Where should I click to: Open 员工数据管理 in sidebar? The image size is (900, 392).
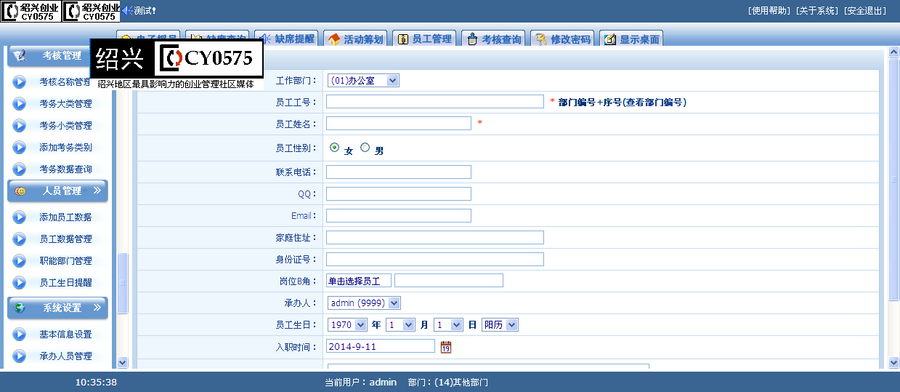[65, 239]
